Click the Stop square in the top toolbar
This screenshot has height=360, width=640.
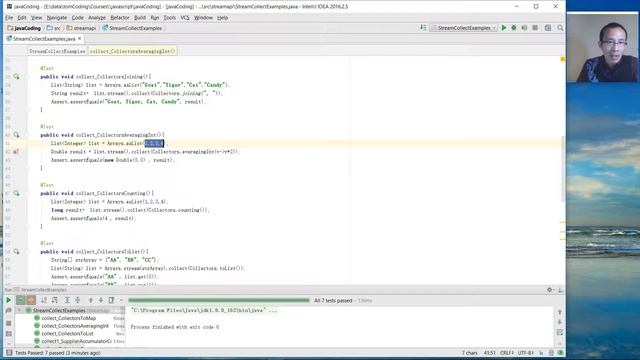point(535,28)
